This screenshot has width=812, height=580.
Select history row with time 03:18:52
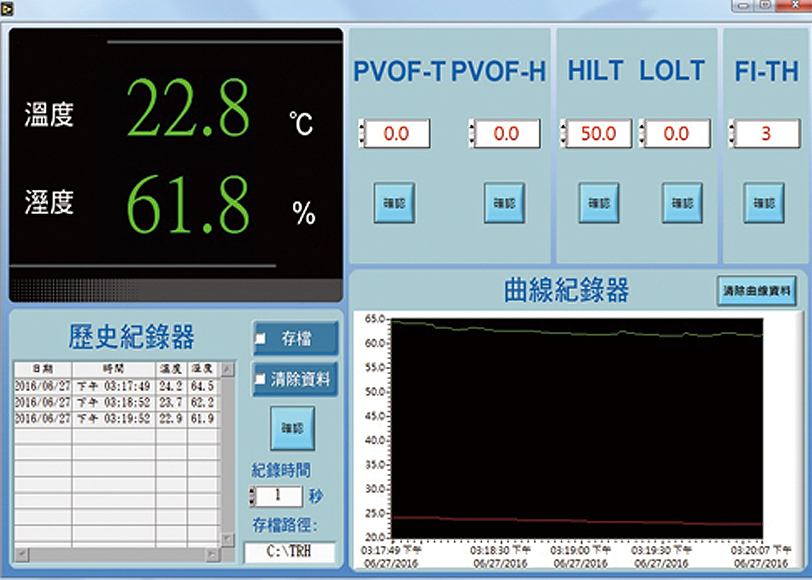tap(117, 402)
